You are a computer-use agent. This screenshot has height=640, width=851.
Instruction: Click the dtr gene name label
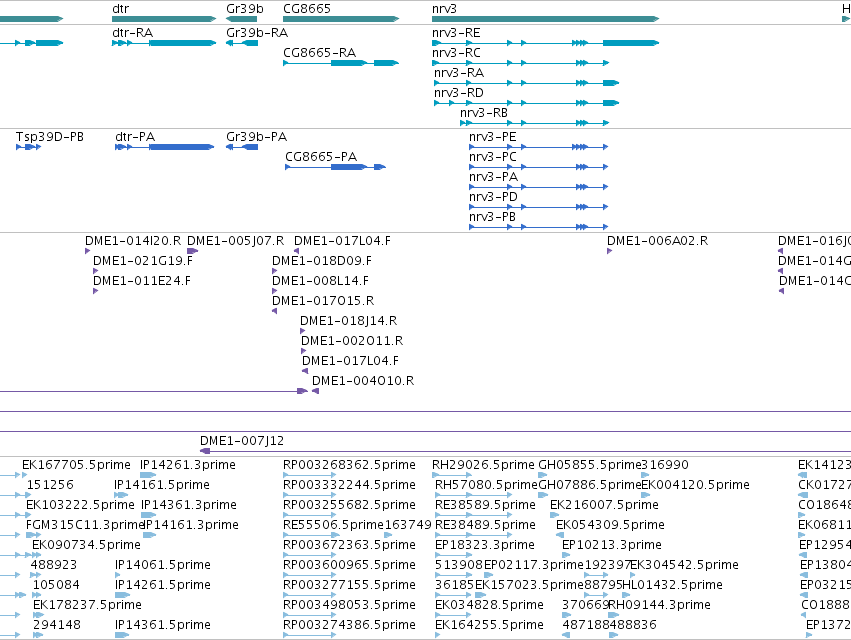120,9
